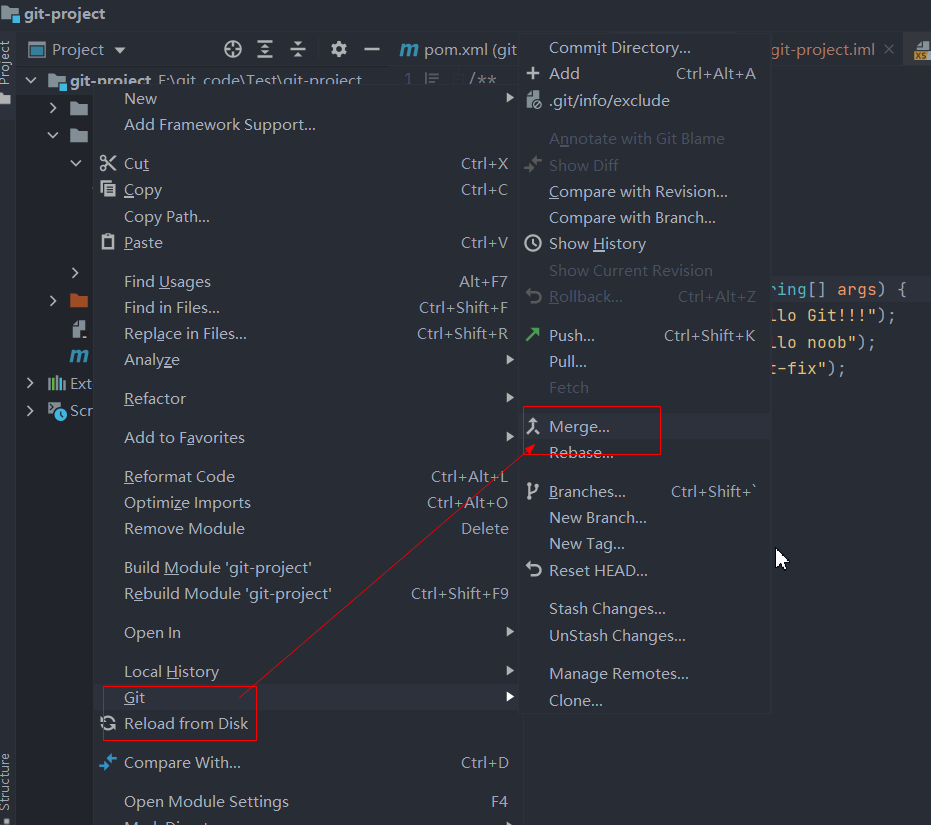
Task: Select Build Module 'git-project' item
Action: (307, 567)
